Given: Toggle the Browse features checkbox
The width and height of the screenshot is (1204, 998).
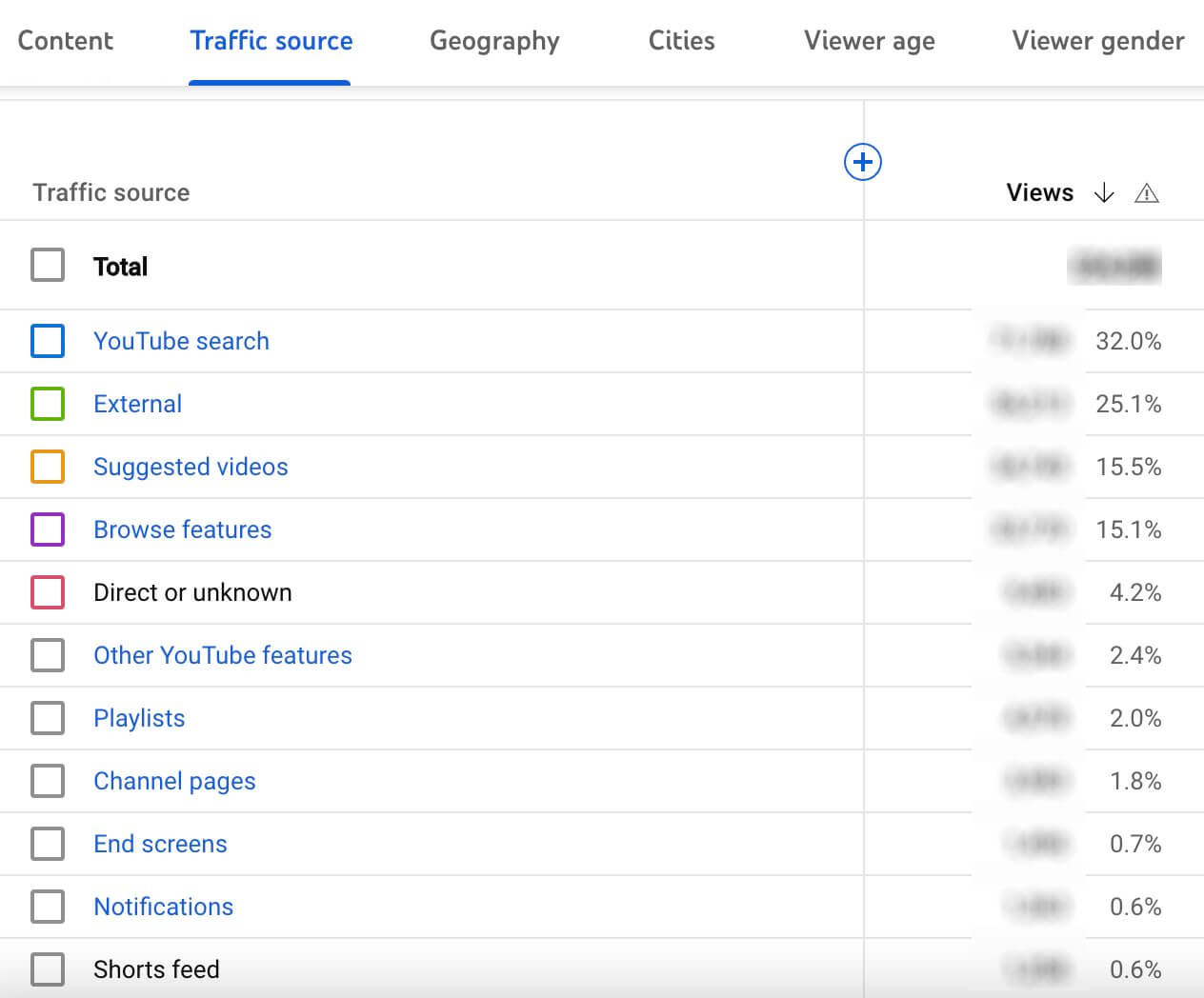Looking at the screenshot, I should click(x=48, y=529).
